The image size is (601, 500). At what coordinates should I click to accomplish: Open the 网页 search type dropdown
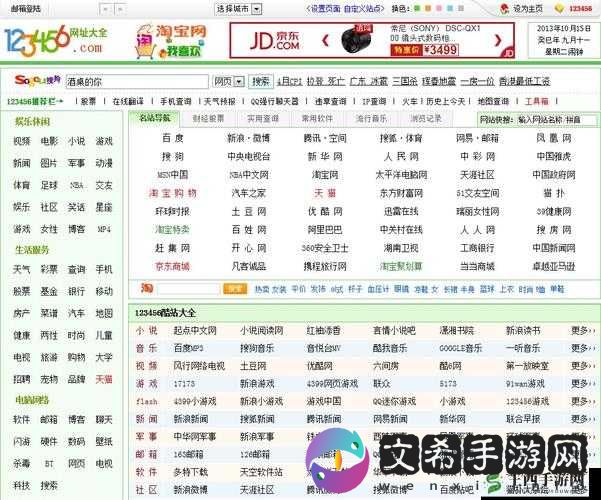pyautogui.click(x=229, y=81)
